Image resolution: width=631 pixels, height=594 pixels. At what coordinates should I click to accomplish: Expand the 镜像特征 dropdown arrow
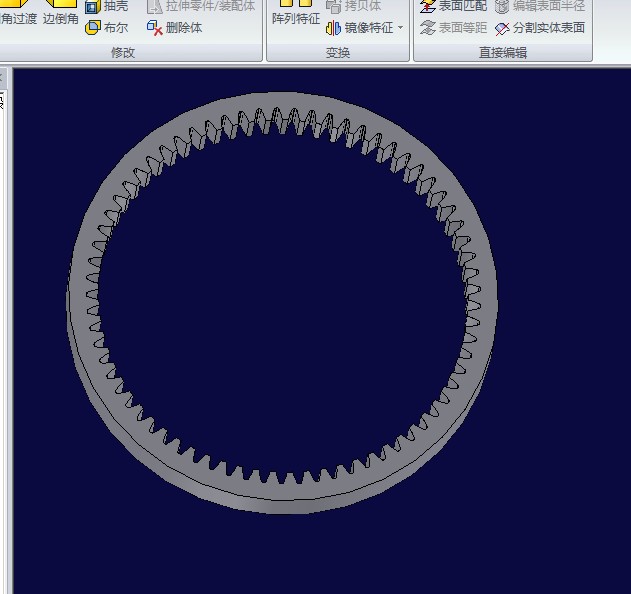coord(401,28)
